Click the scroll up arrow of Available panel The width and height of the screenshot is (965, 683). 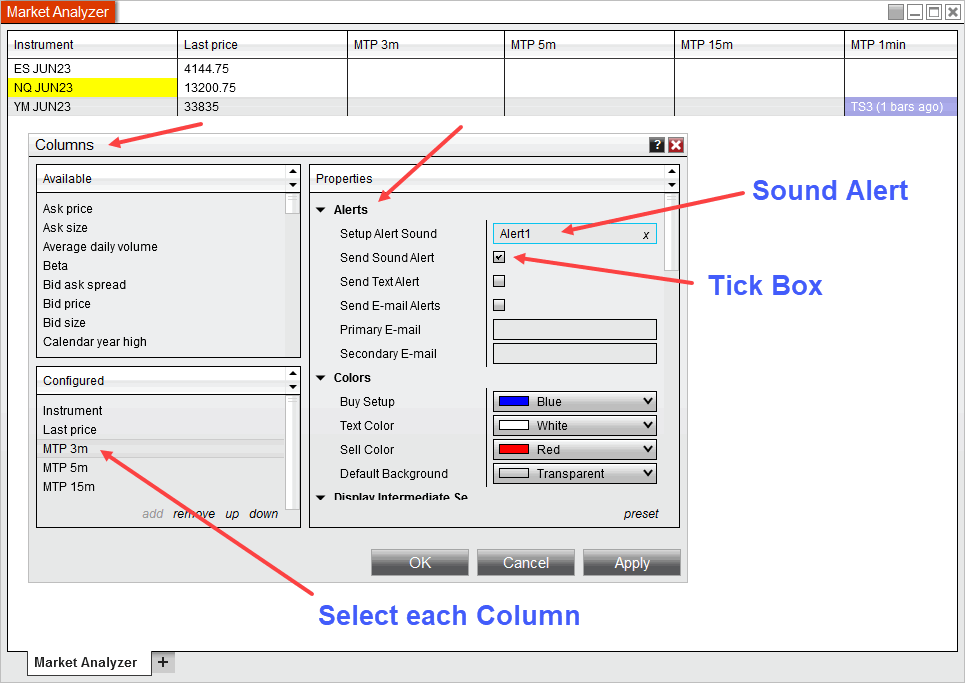292,173
